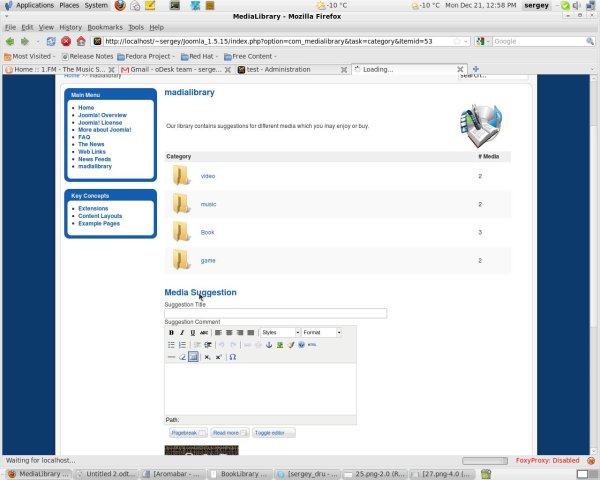Image resolution: width=600 pixels, height=480 pixels.
Task: Click inside the Suggestion Comment text area
Action: click(x=260, y=389)
